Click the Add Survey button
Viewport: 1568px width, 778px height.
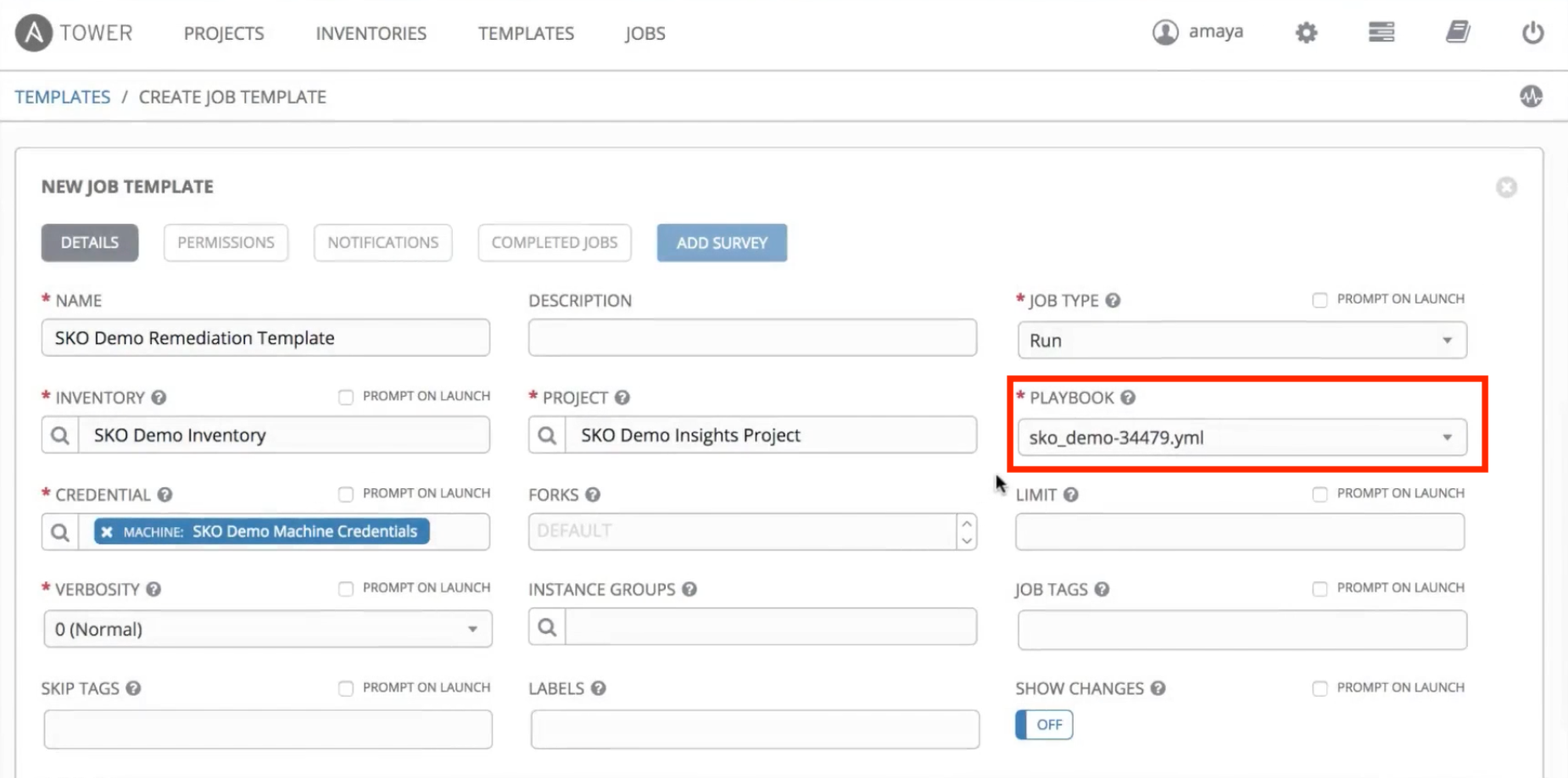click(722, 242)
